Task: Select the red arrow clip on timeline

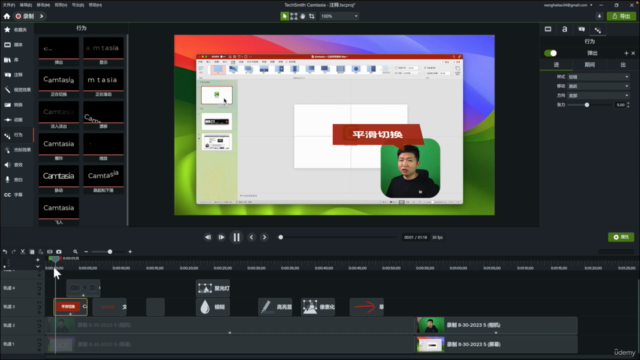Action: (367, 307)
